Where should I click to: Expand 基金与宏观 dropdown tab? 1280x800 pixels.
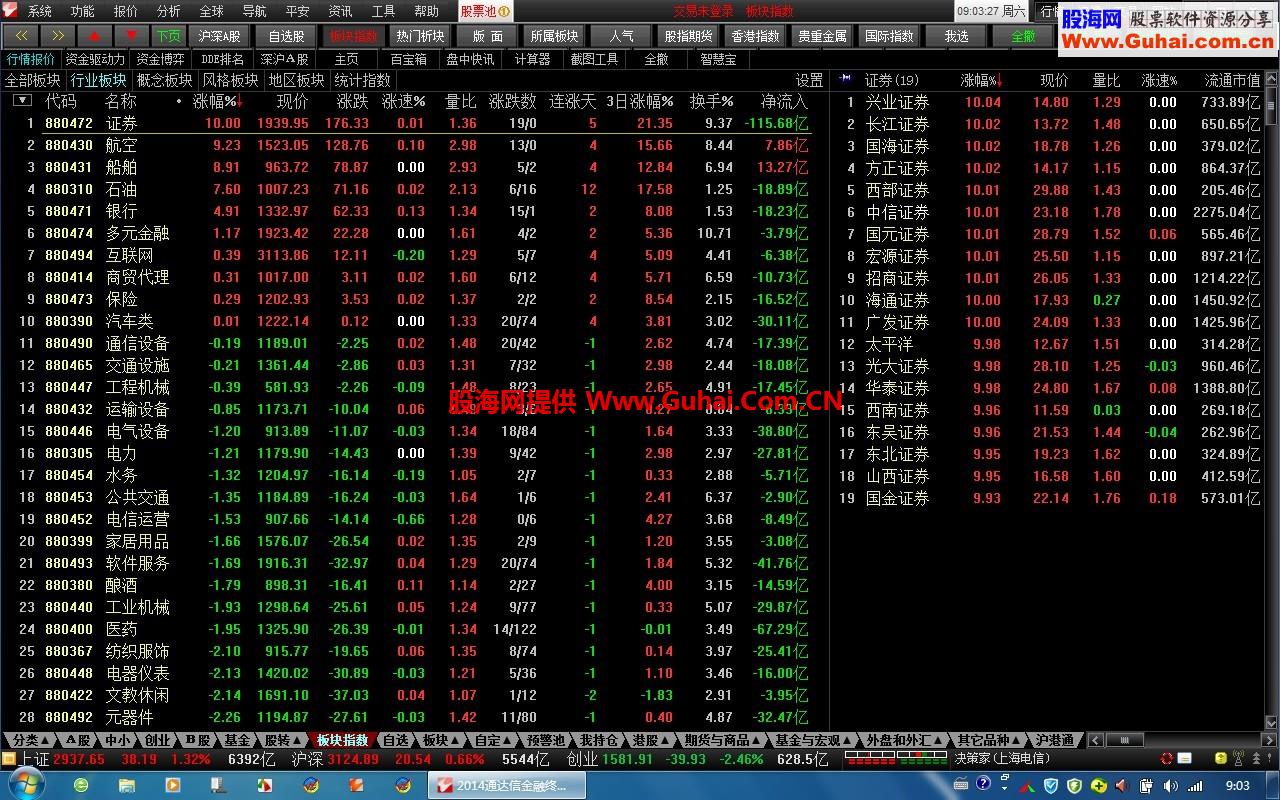[x=814, y=740]
